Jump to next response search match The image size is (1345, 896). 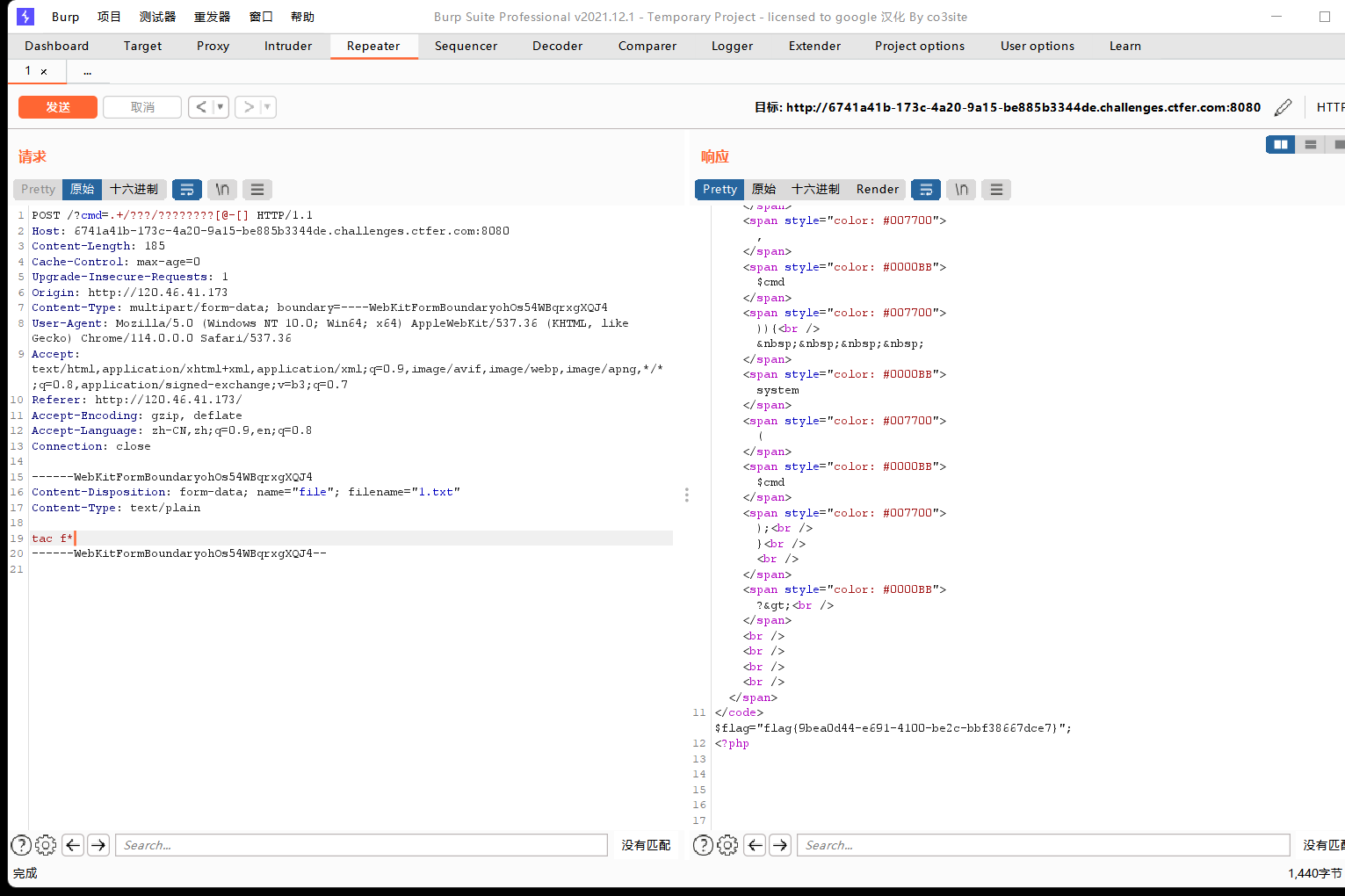click(780, 845)
